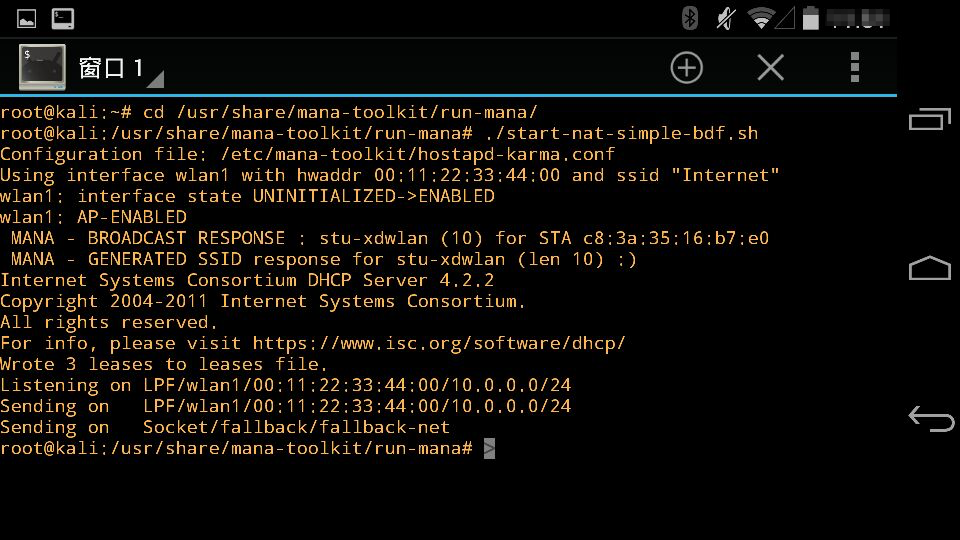This screenshot has width=960, height=540.
Task: Tap the terminal emulator app icon
Action: click(x=42, y=67)
